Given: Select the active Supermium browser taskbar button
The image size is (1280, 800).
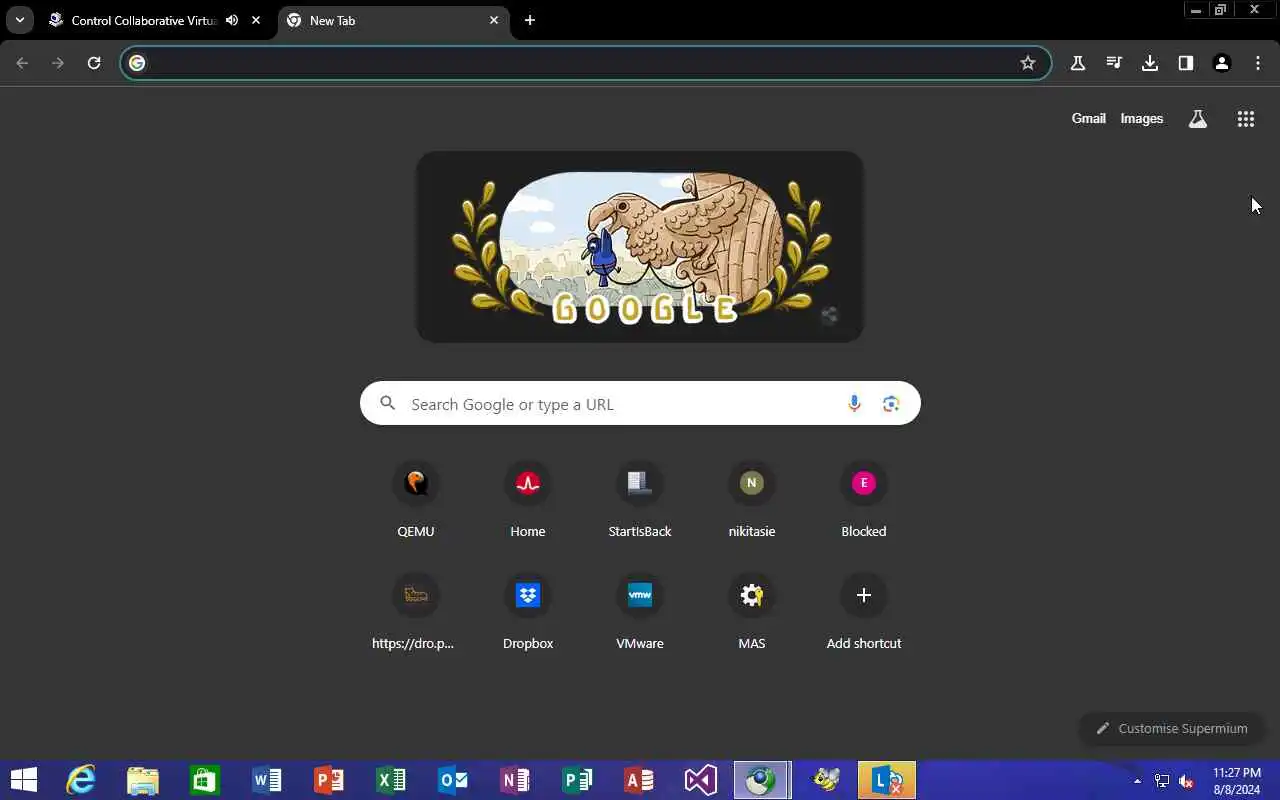Looking at the screenshot, I should 762,780.
